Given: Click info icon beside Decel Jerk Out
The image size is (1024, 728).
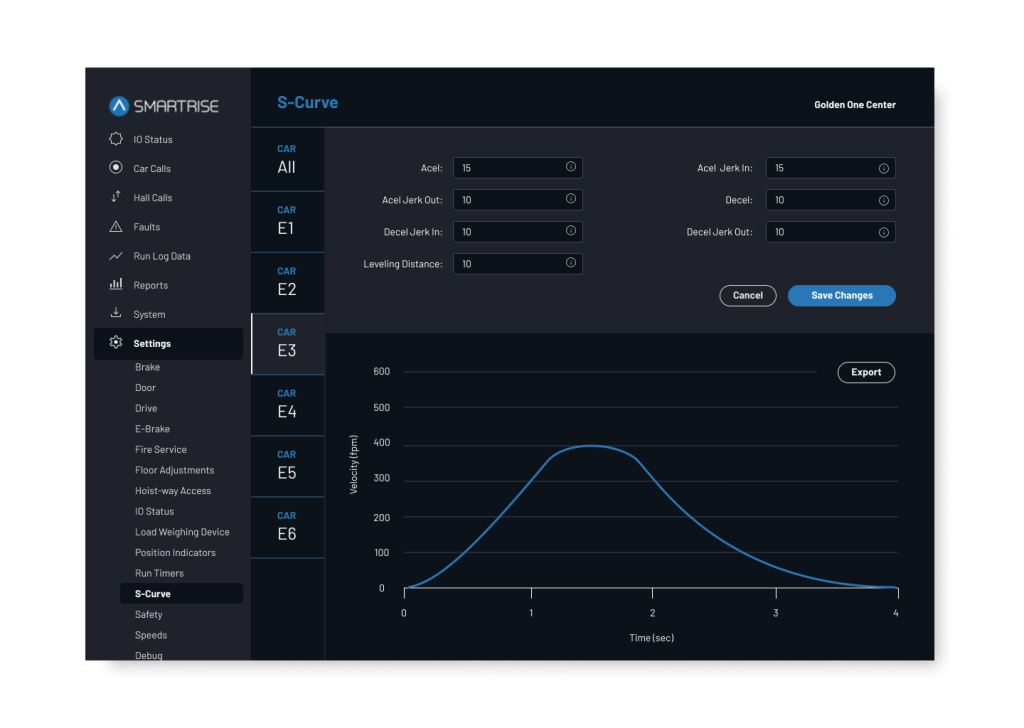Looking at the screenshot, I should (883, 232).
